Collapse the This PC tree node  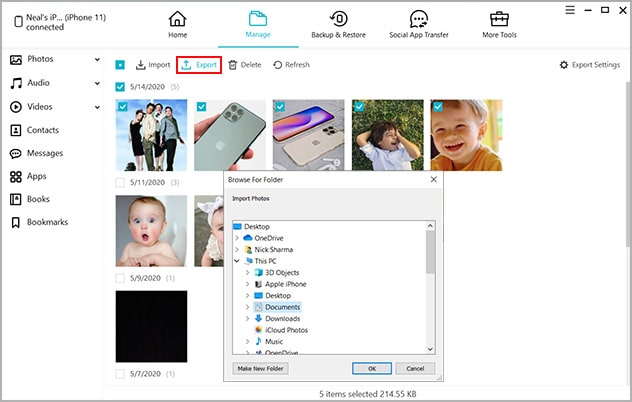coord(237,261)
